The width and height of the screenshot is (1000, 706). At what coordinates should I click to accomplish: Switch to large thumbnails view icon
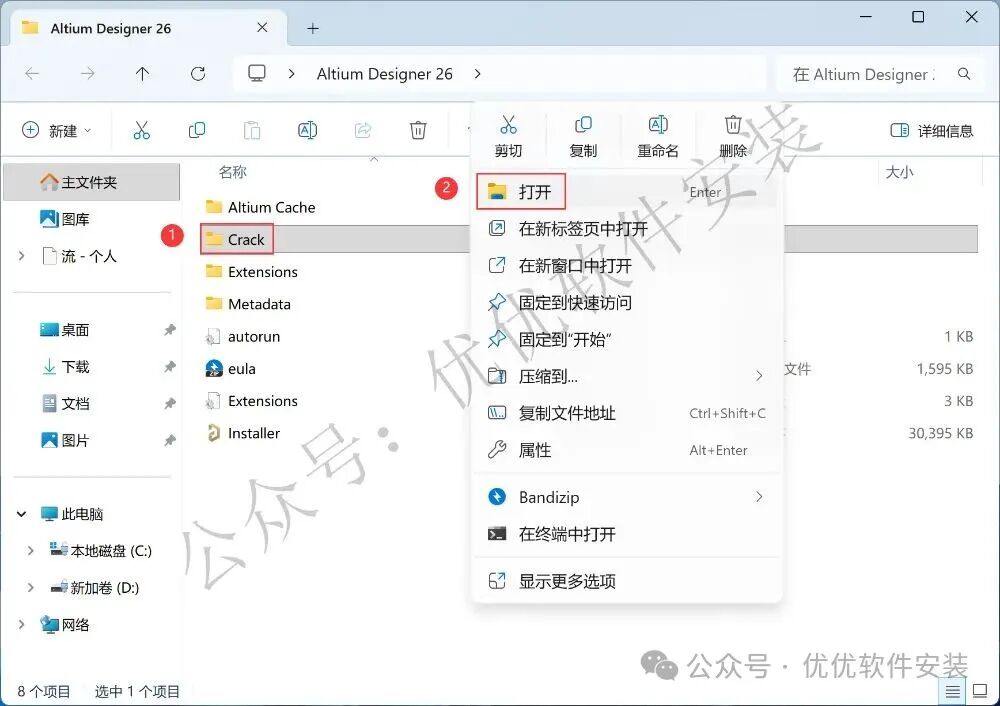point(980,691)
